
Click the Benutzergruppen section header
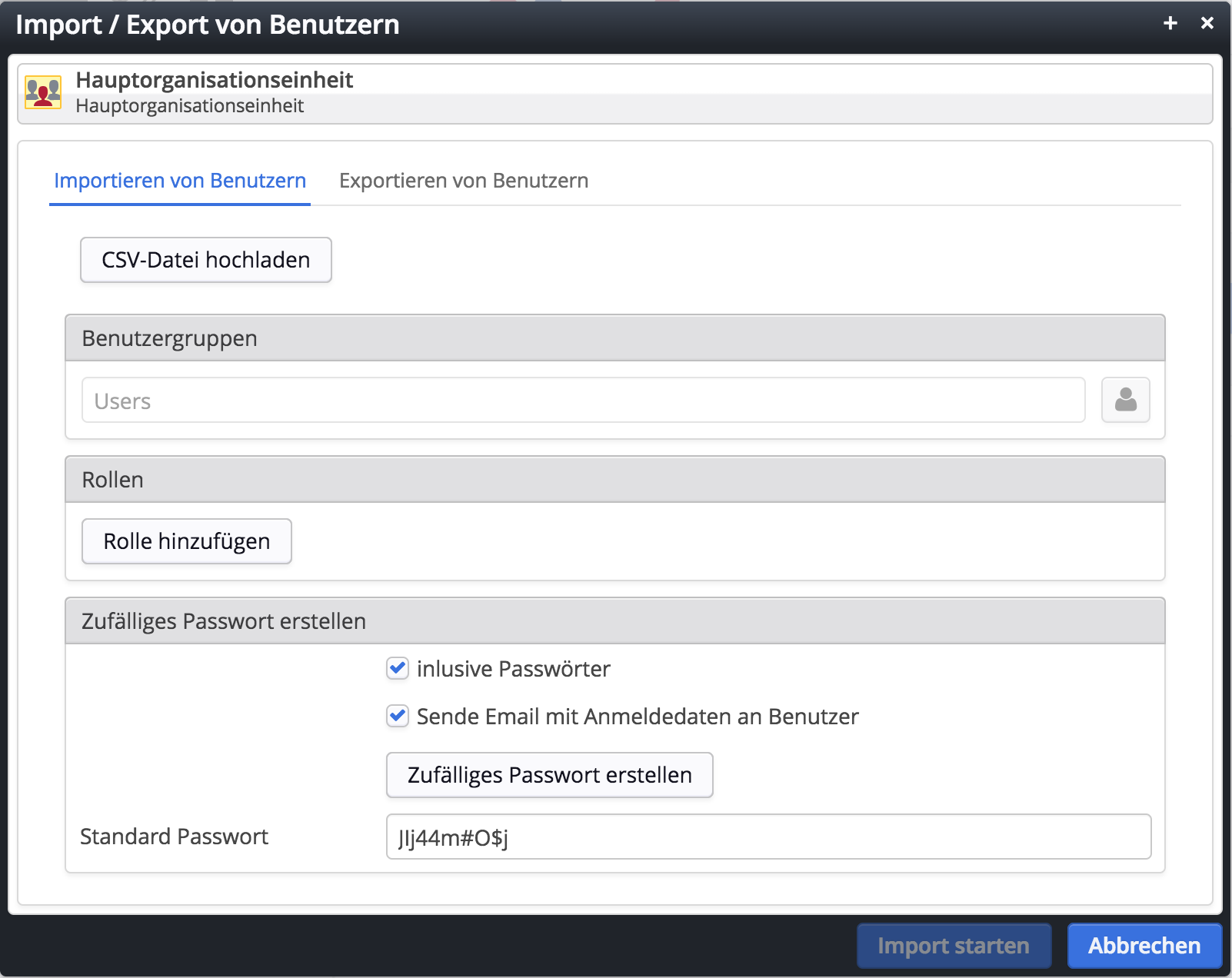(x=614, y=338)
